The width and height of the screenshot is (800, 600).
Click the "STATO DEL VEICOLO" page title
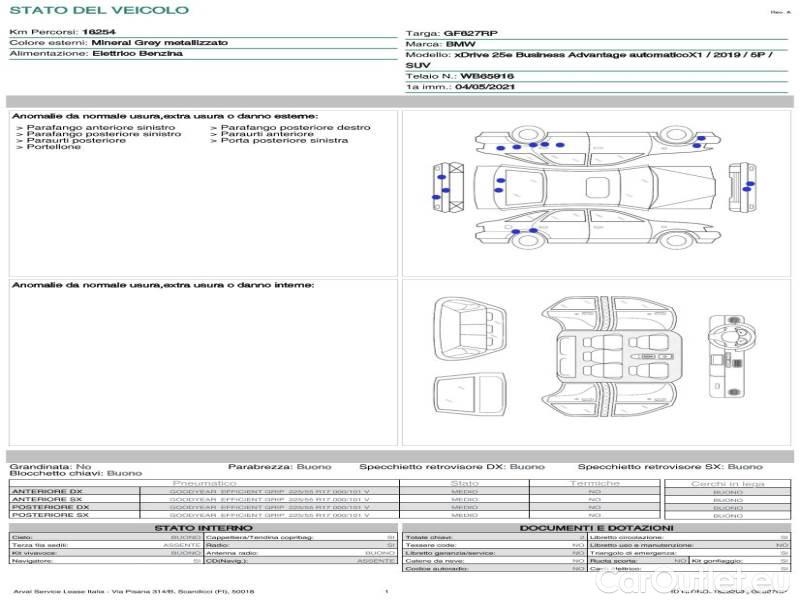[x=99, y=10]
